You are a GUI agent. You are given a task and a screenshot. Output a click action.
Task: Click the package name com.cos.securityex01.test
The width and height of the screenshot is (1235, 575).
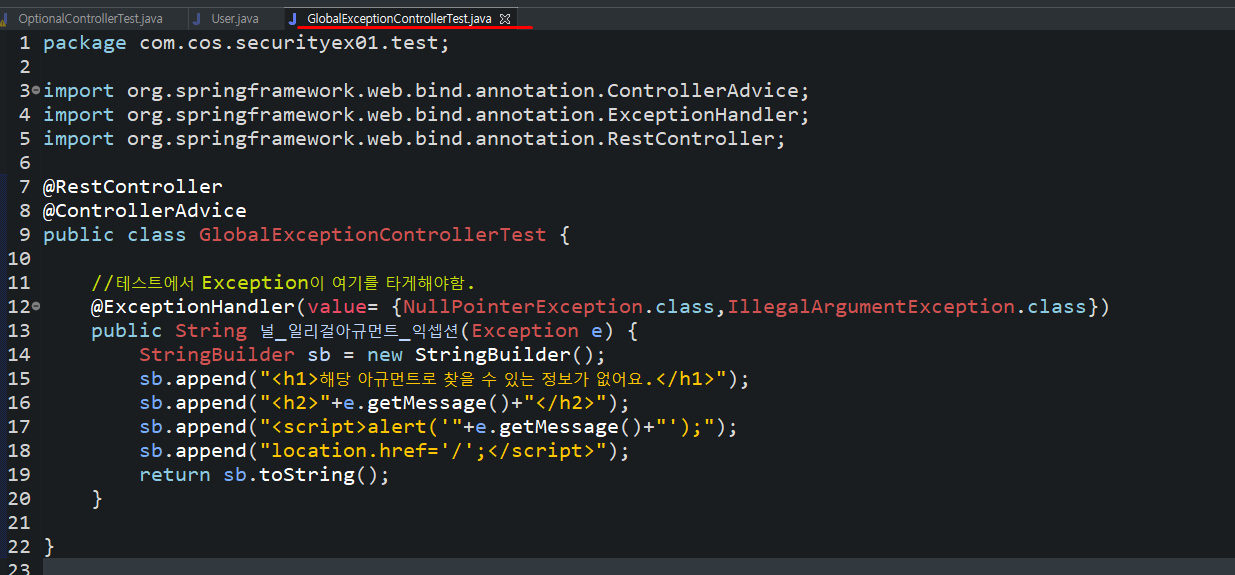(x=288, y=43)
